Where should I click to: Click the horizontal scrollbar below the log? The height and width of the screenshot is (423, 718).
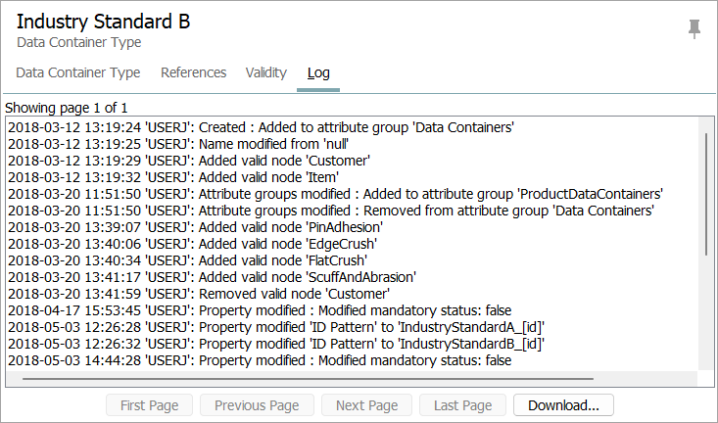pos(308,379)
